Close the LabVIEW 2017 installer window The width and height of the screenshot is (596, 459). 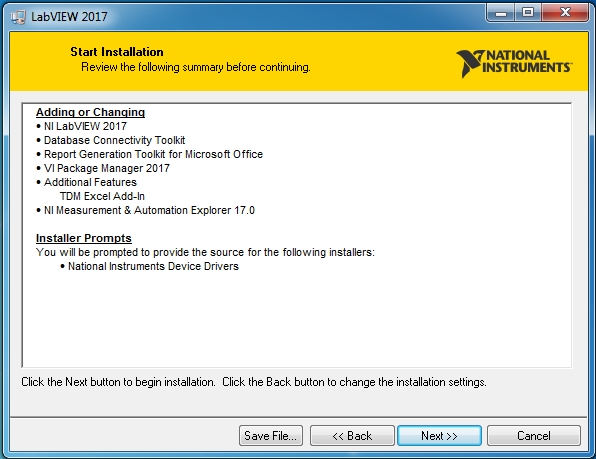pyautogui.click(x=565, y=13)
